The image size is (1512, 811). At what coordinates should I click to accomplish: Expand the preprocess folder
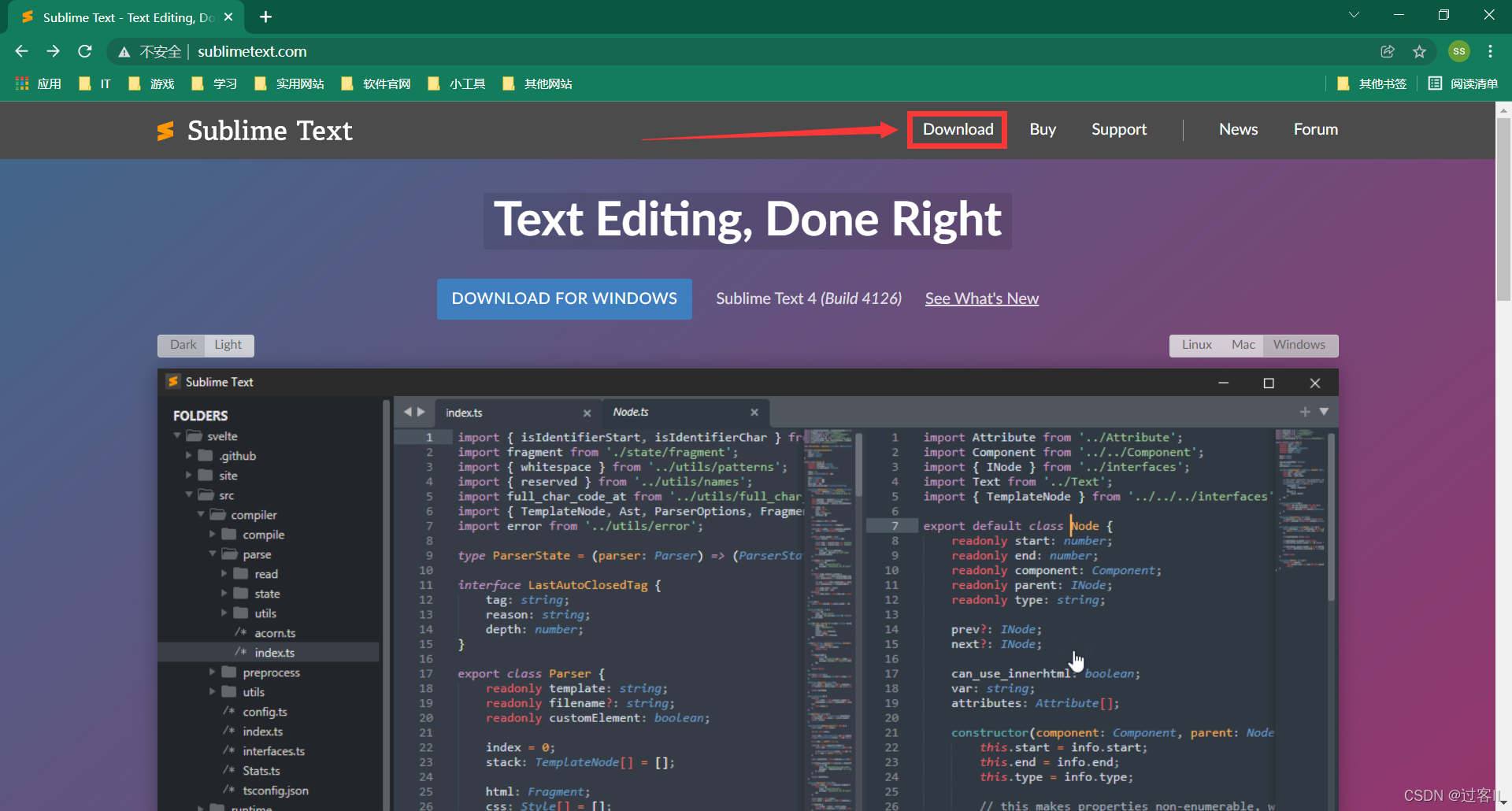click(x=213, y=672)
